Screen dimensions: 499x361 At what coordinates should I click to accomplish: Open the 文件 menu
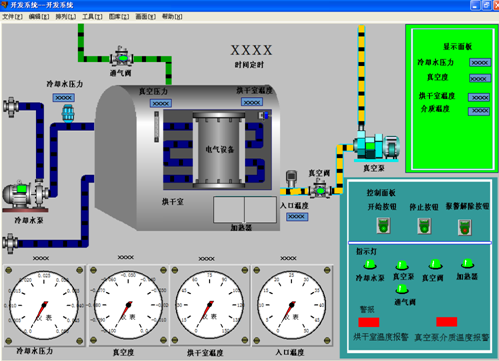(13, 16)
